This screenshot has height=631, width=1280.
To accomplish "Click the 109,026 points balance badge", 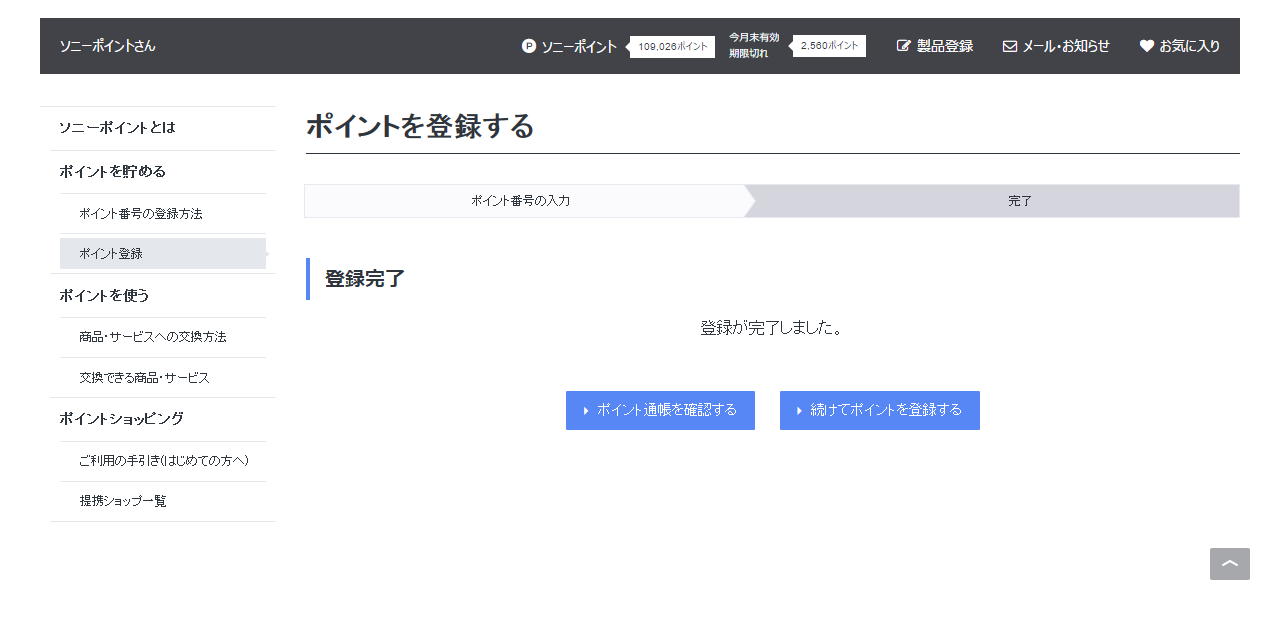I will tap(673, 47).
